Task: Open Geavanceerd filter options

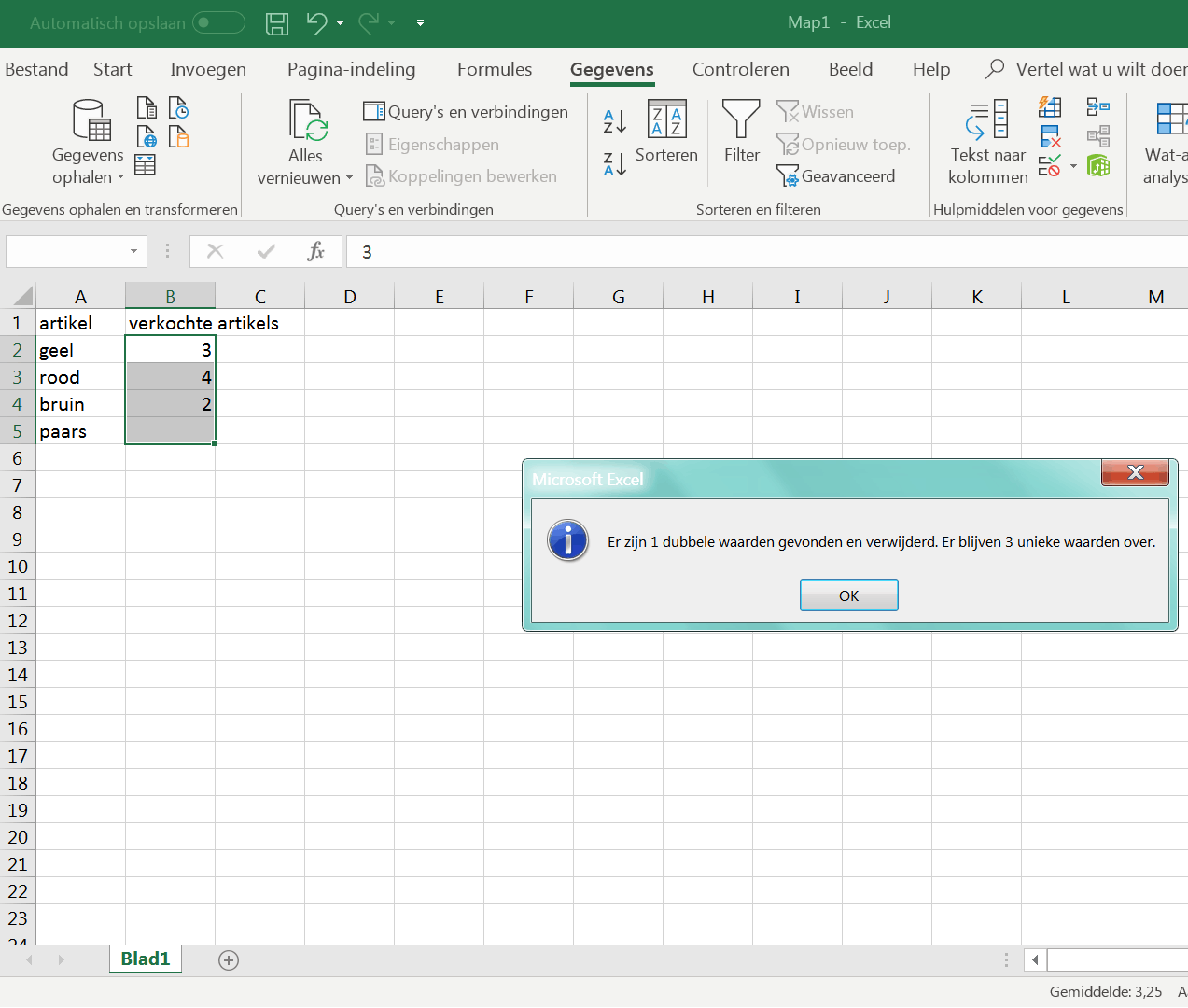Action: (835, 176)
